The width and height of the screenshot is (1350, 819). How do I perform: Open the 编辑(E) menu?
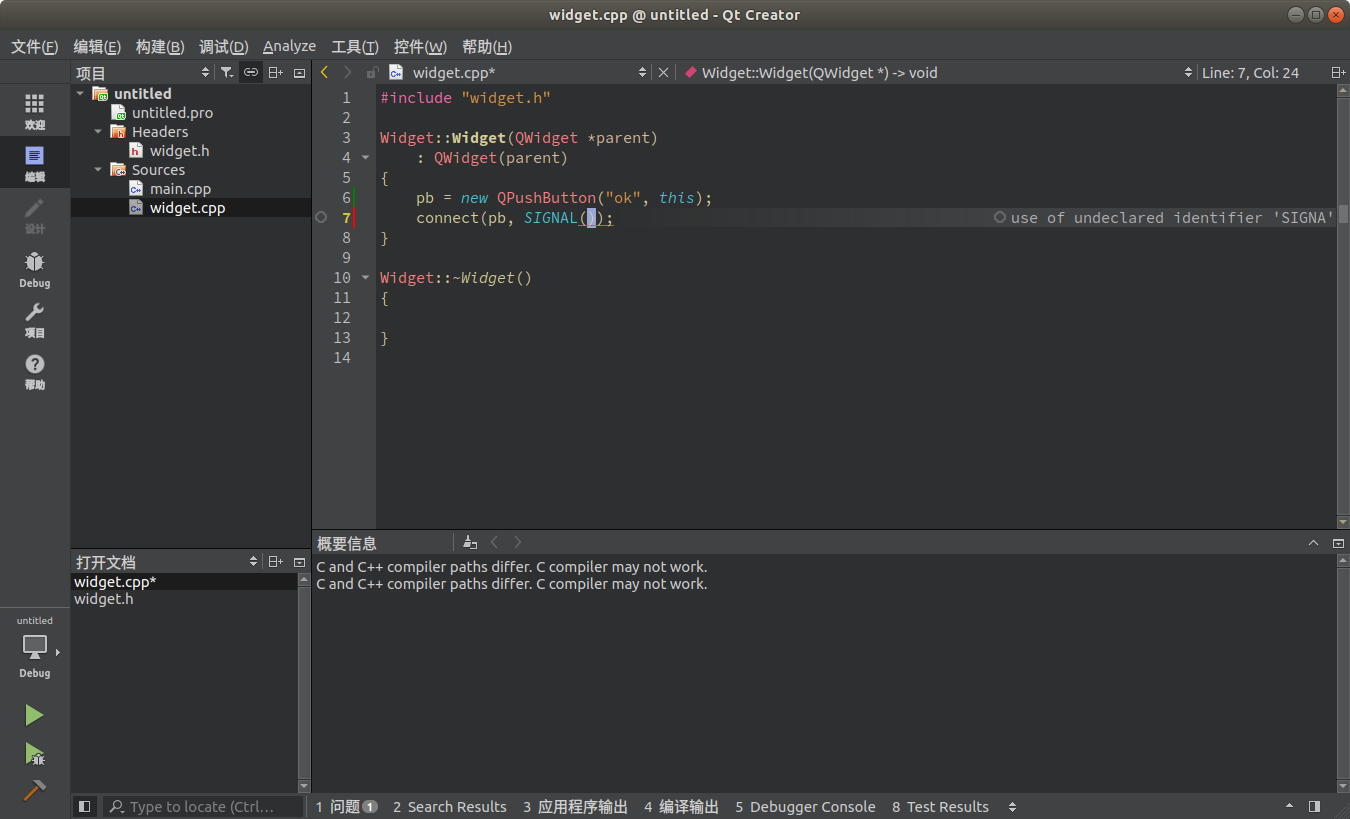(x=97, y=46)
